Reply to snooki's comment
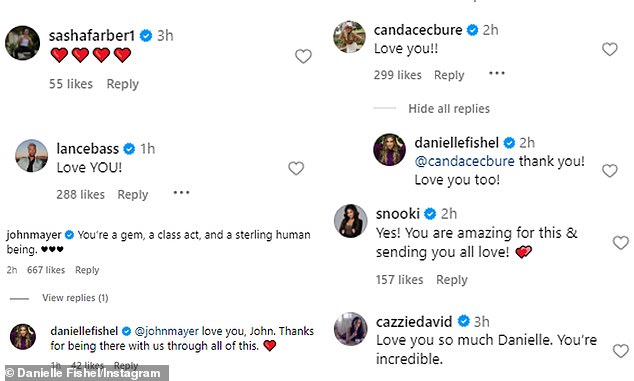634x381 pixels. [452, 279]
